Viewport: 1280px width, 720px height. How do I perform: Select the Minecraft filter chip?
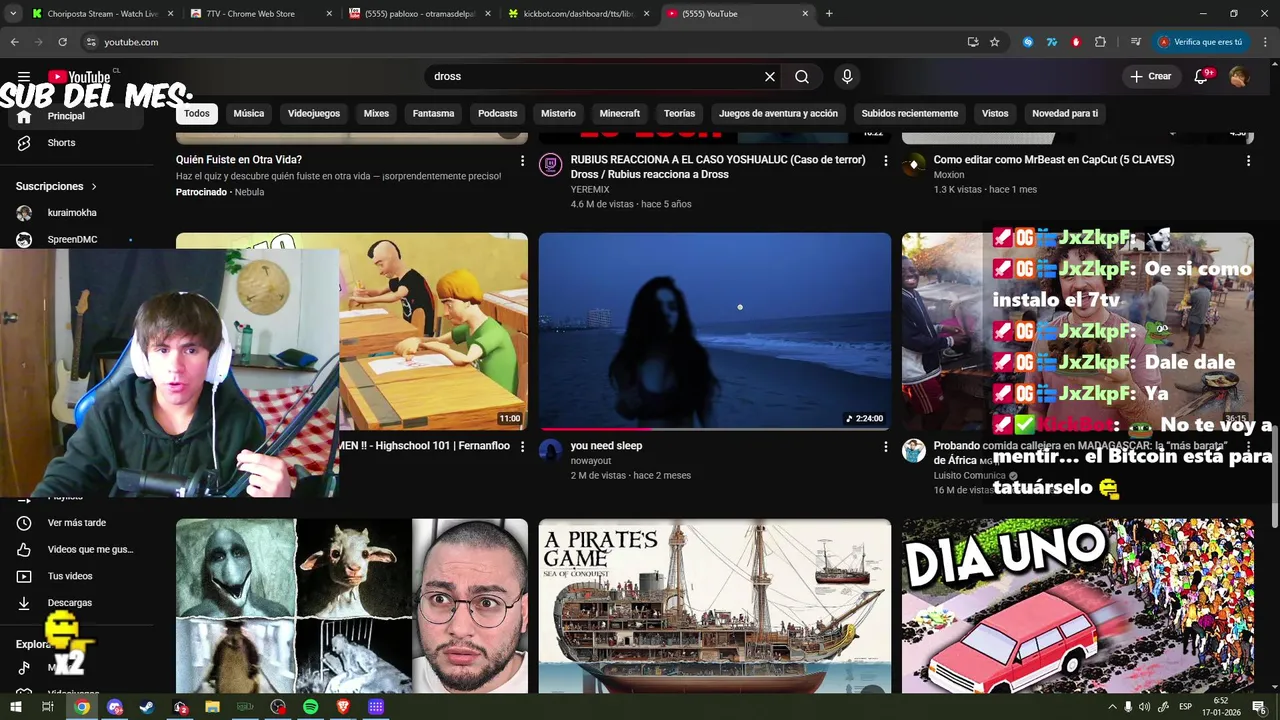coord(619,113)
